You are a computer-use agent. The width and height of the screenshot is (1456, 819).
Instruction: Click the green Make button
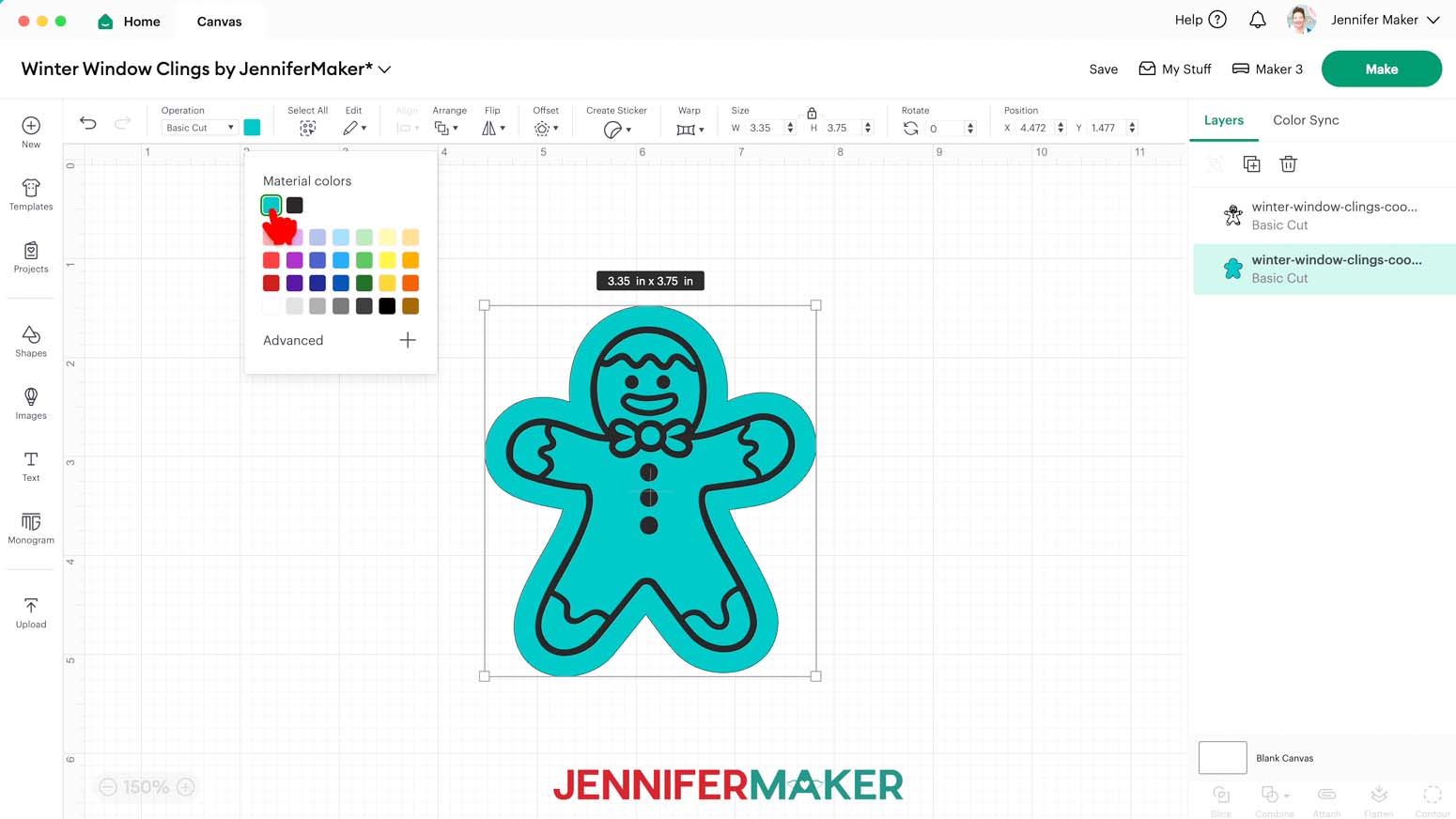[1381, 70]
